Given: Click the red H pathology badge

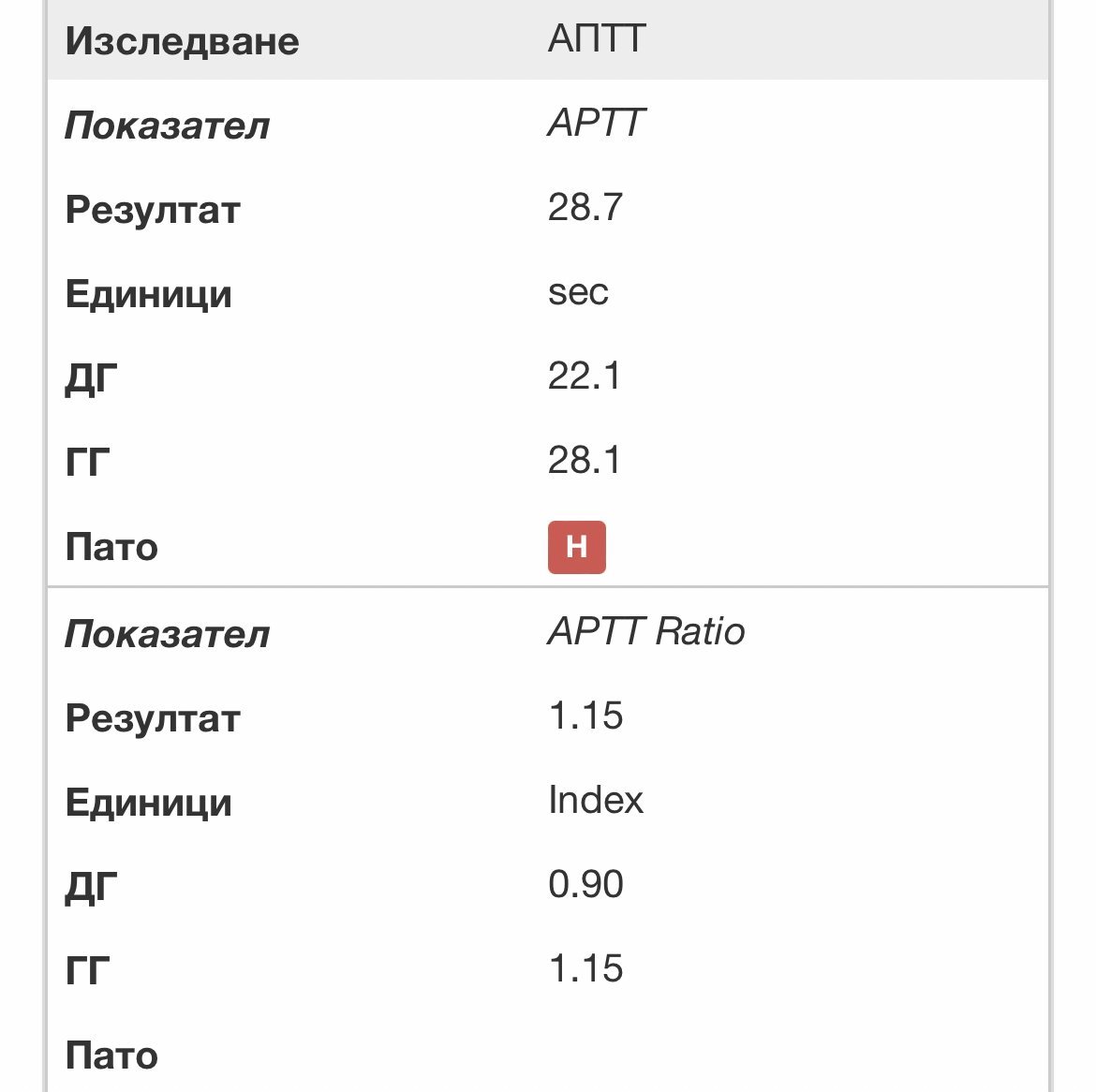Looking at the screenshot, I should tap(576, 547).
